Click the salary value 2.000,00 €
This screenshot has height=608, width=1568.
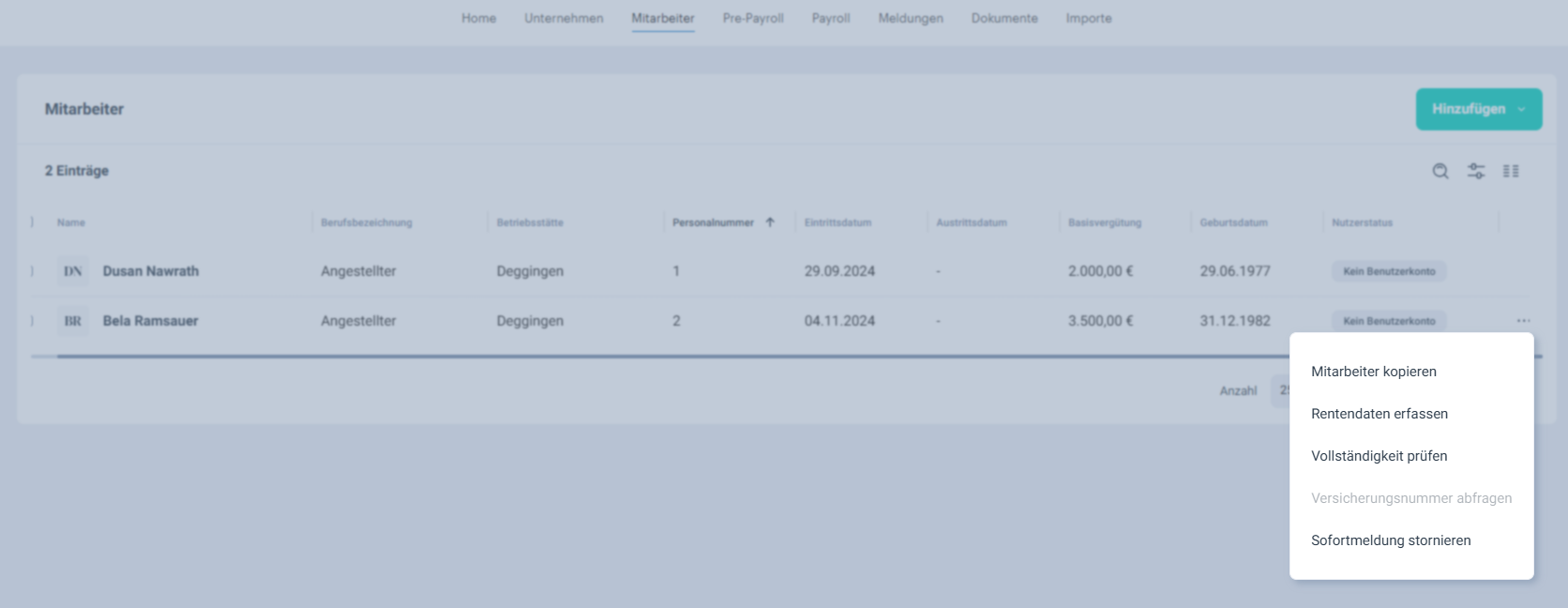pyautogui.click(x=1101, y=271)
